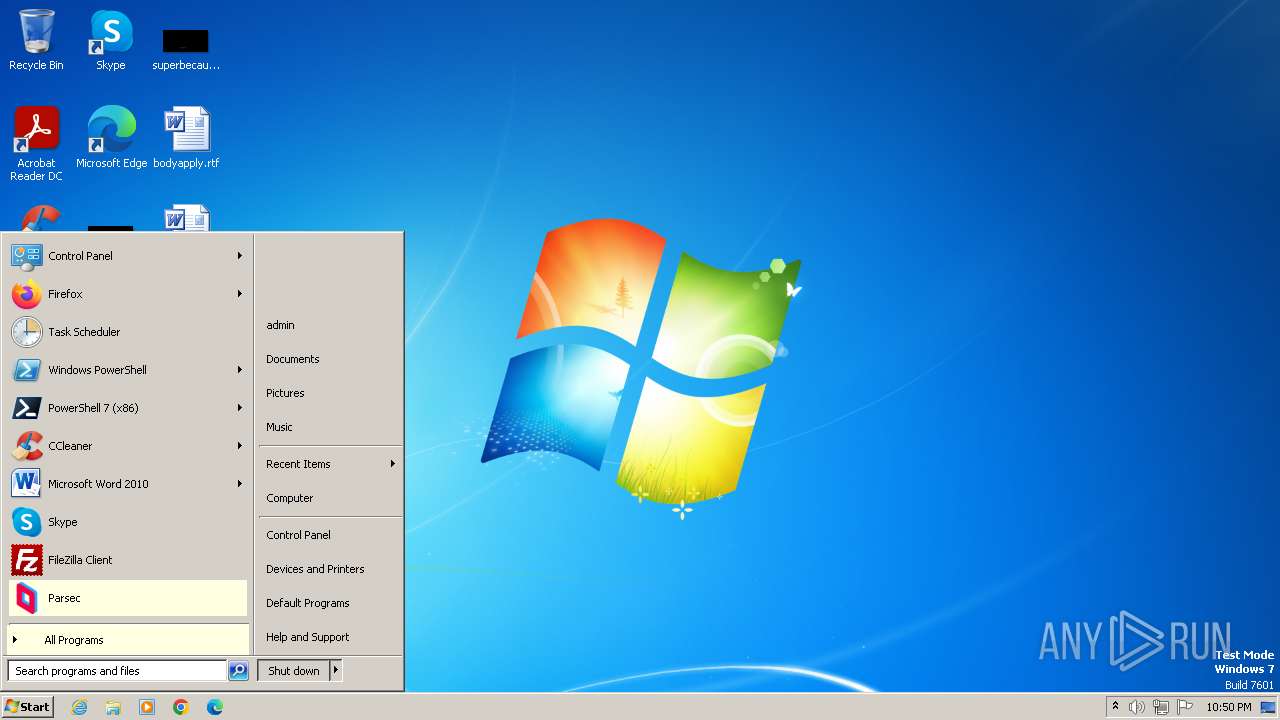Image resolution: width=1280 pixels, height=720 pixels.
Task: Click Control Panel icon in Start menu programs list
Action: pyautogui.click(x=26, y=256)
